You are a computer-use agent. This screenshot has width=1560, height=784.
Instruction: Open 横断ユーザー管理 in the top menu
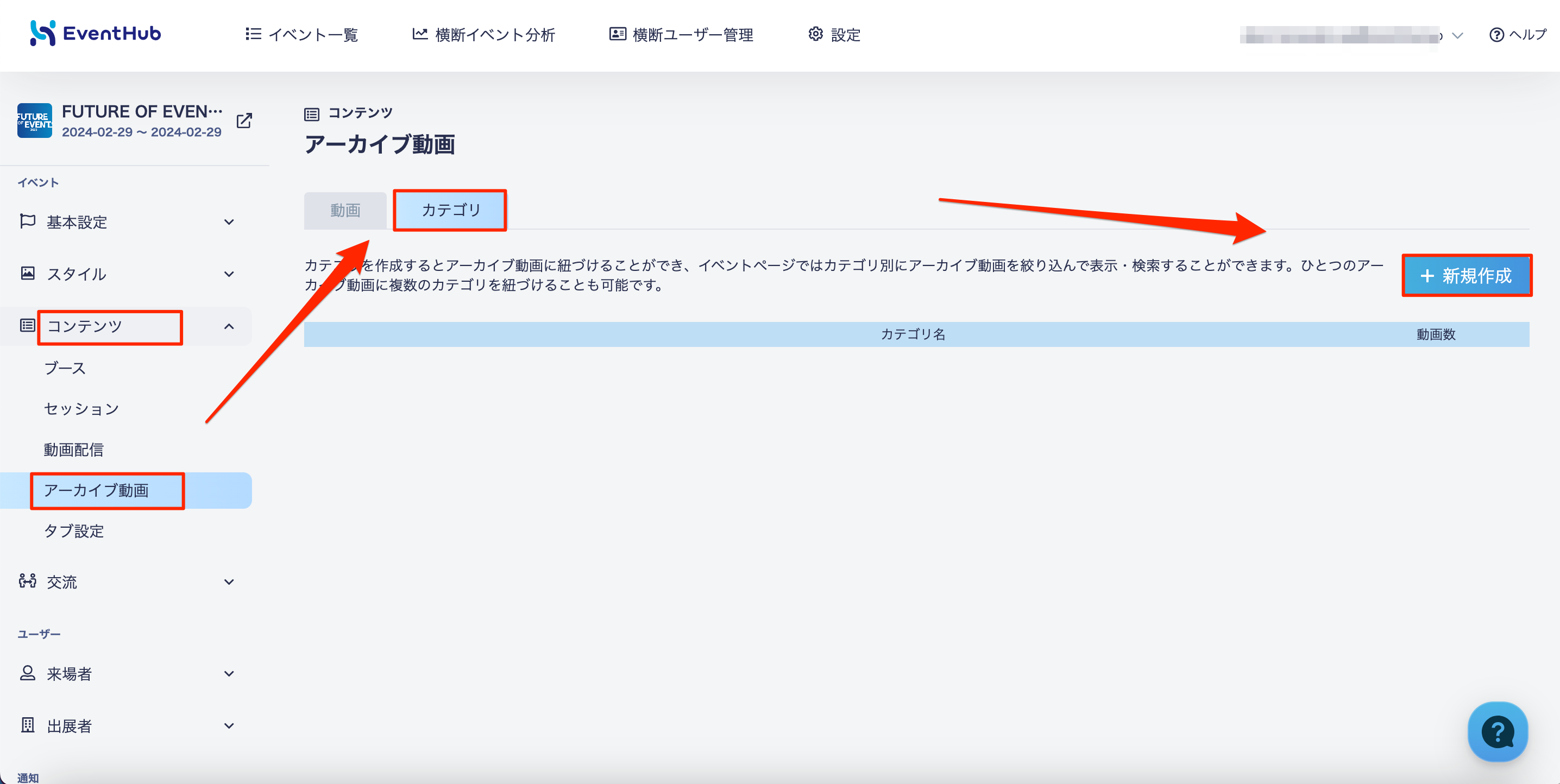(693, 35)
